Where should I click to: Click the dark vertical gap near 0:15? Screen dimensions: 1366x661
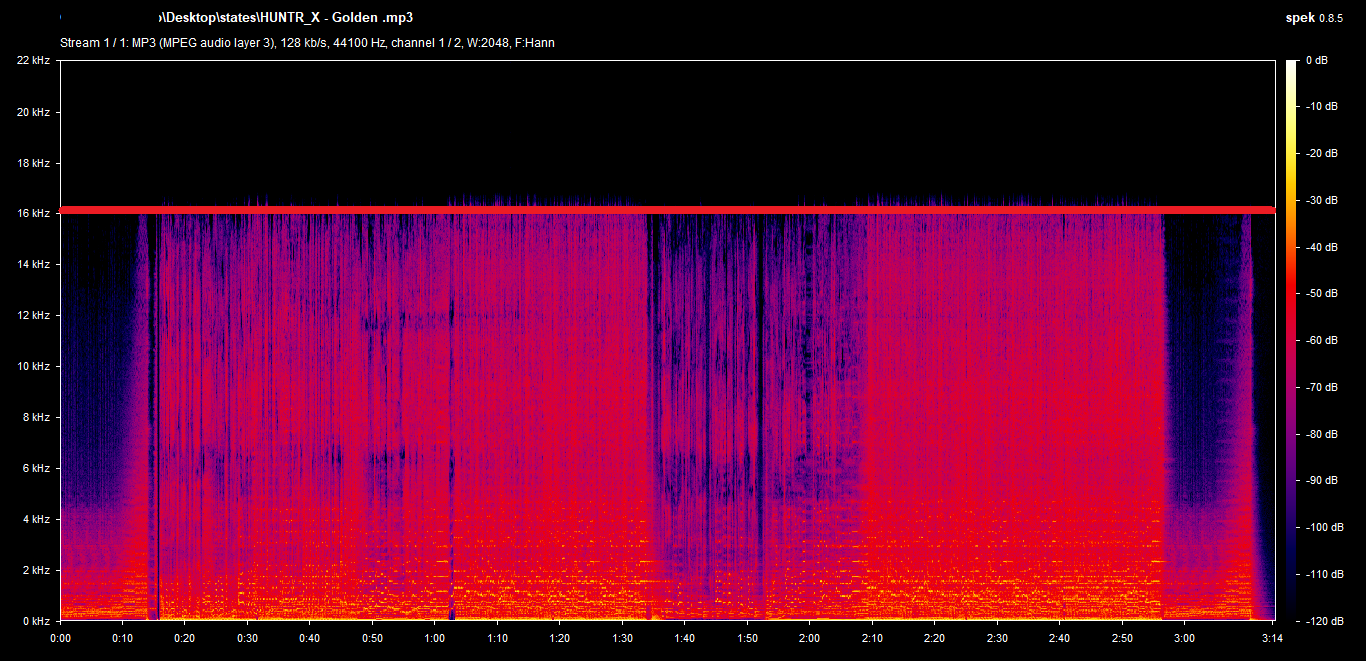(153, 420)
